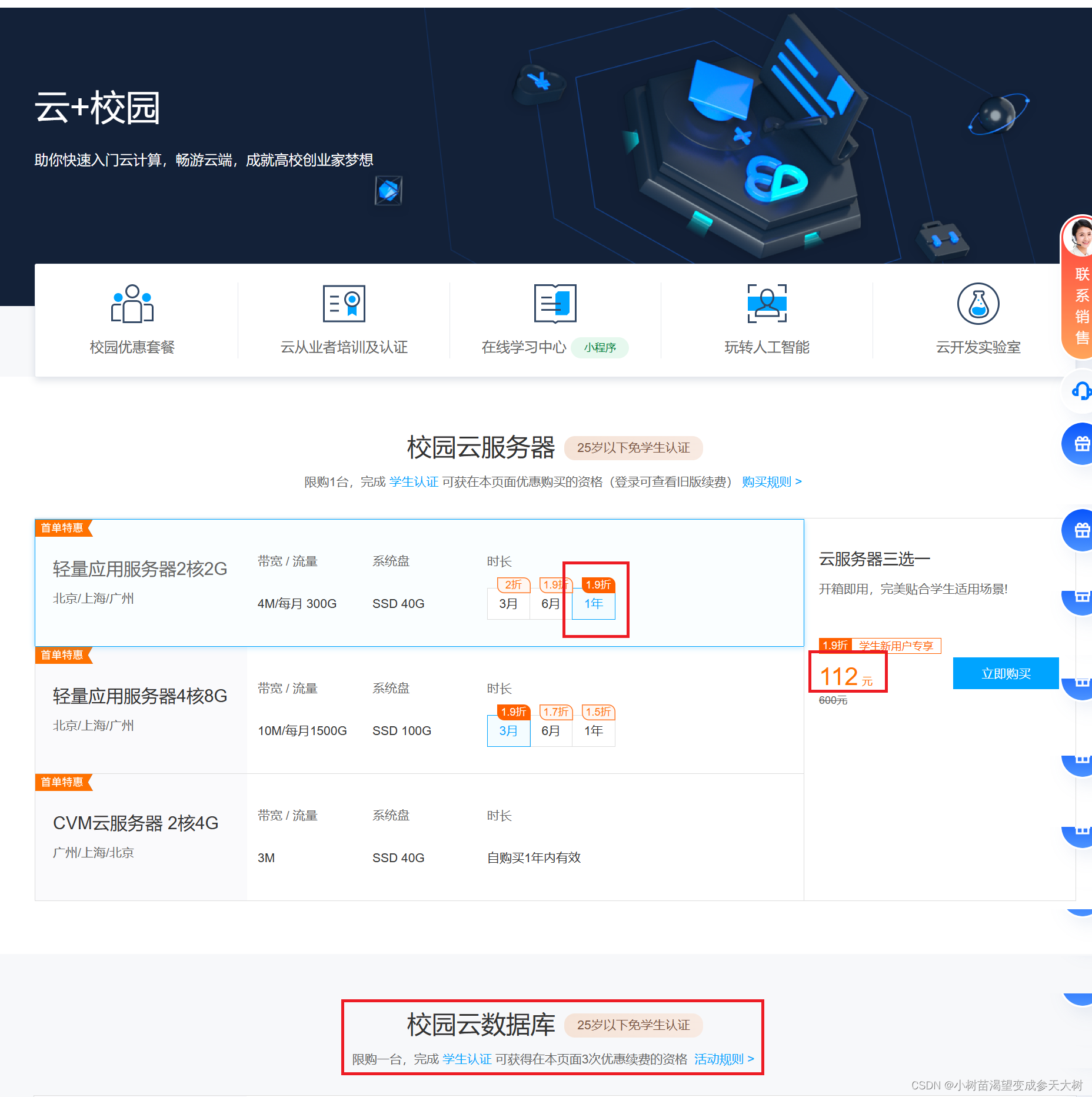Image resolution: width=1092 pixels, height=1097 pixels.
Task: Choose 3月 duration for 4核8G server
Action: 508,731
